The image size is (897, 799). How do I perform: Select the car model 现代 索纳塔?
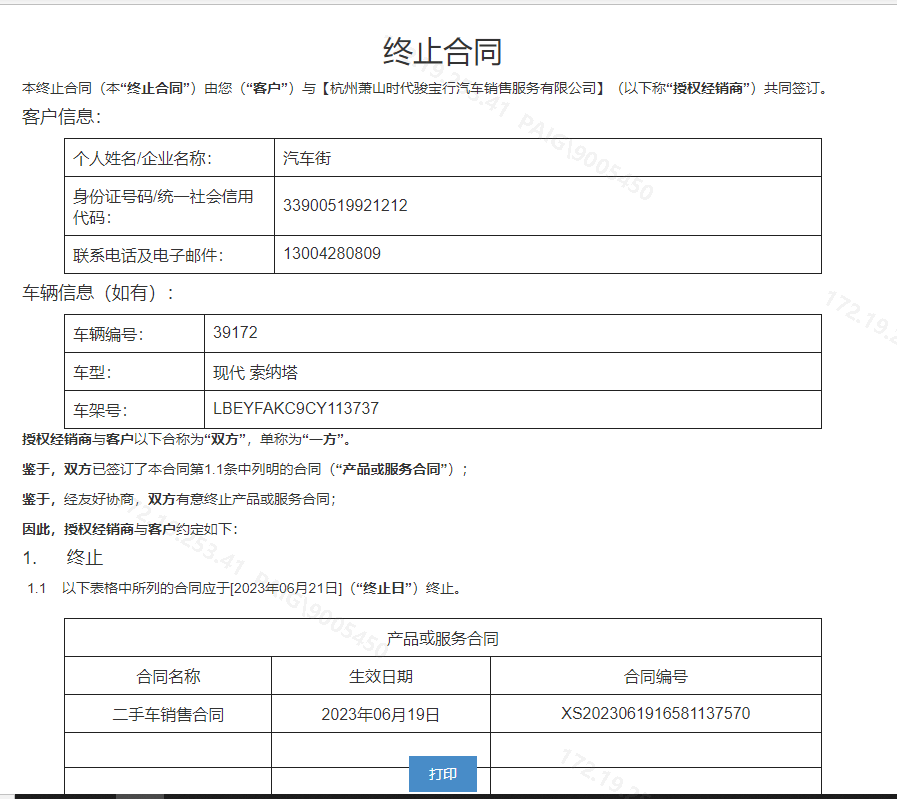255,372
